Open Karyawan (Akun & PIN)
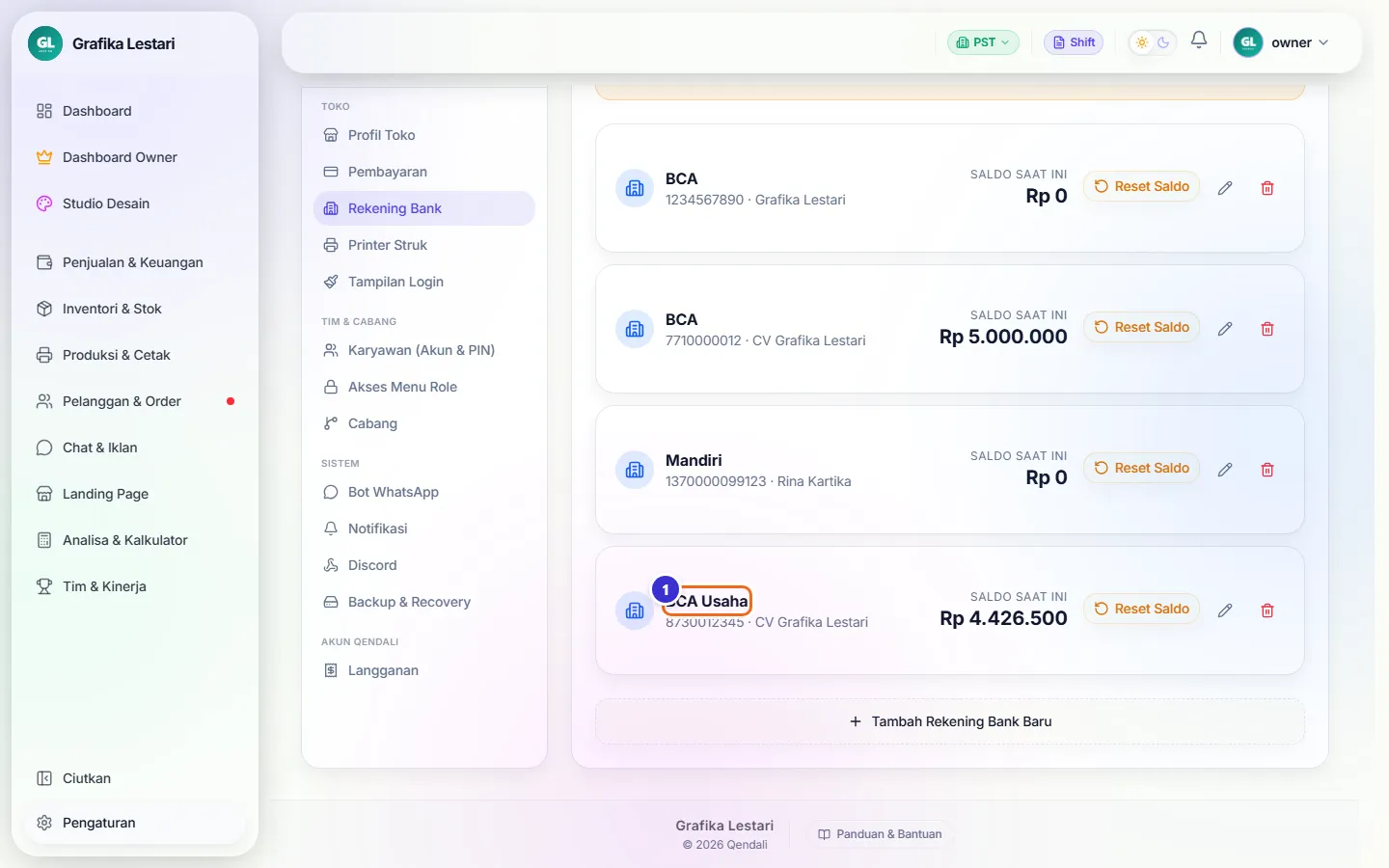Viewport: 1389px width, 868px height. coord(424,350)
